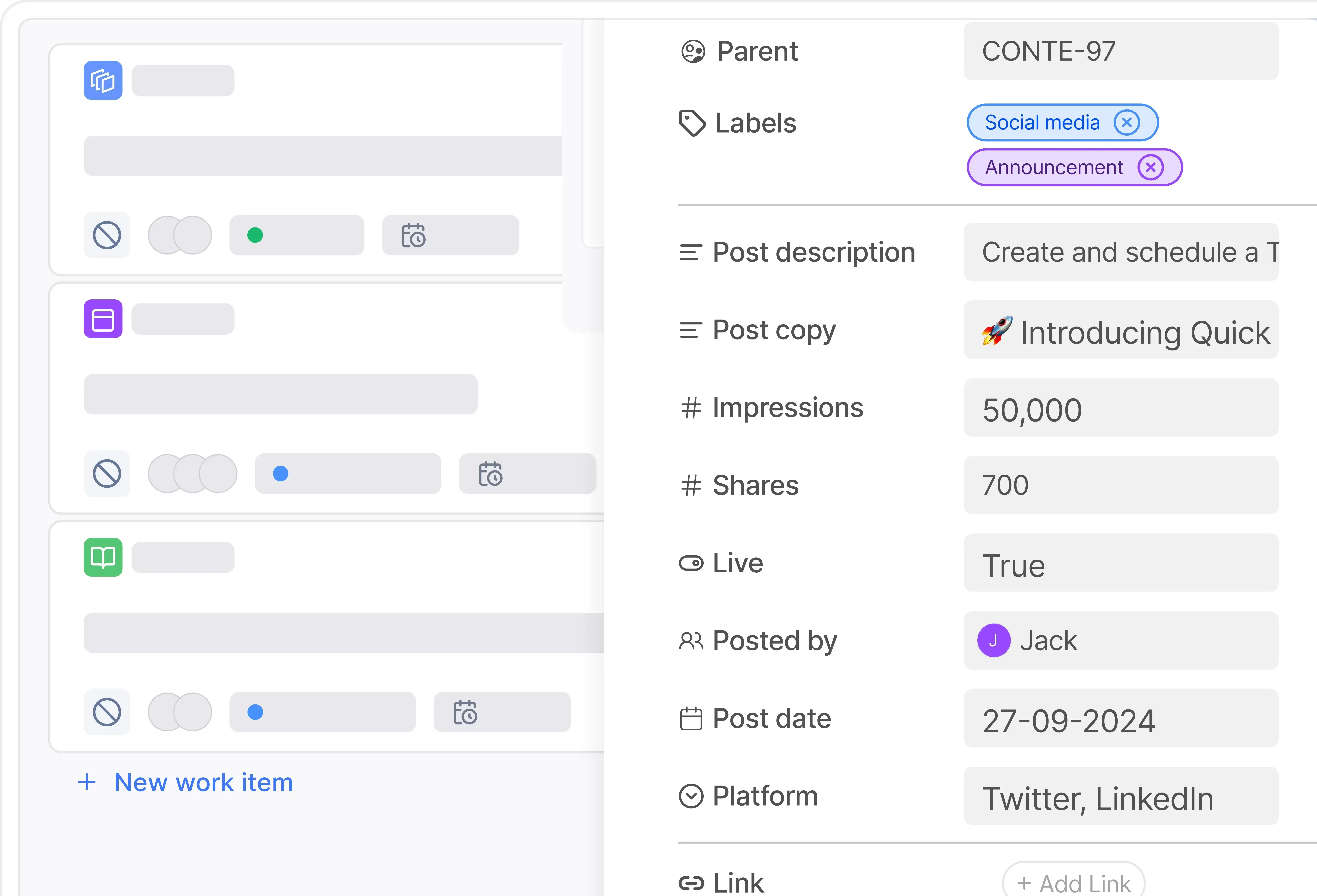The width and height of the screenshot is (1317, 896).
Task: Open calendar date chip on purple card
Action: (527, 474)
